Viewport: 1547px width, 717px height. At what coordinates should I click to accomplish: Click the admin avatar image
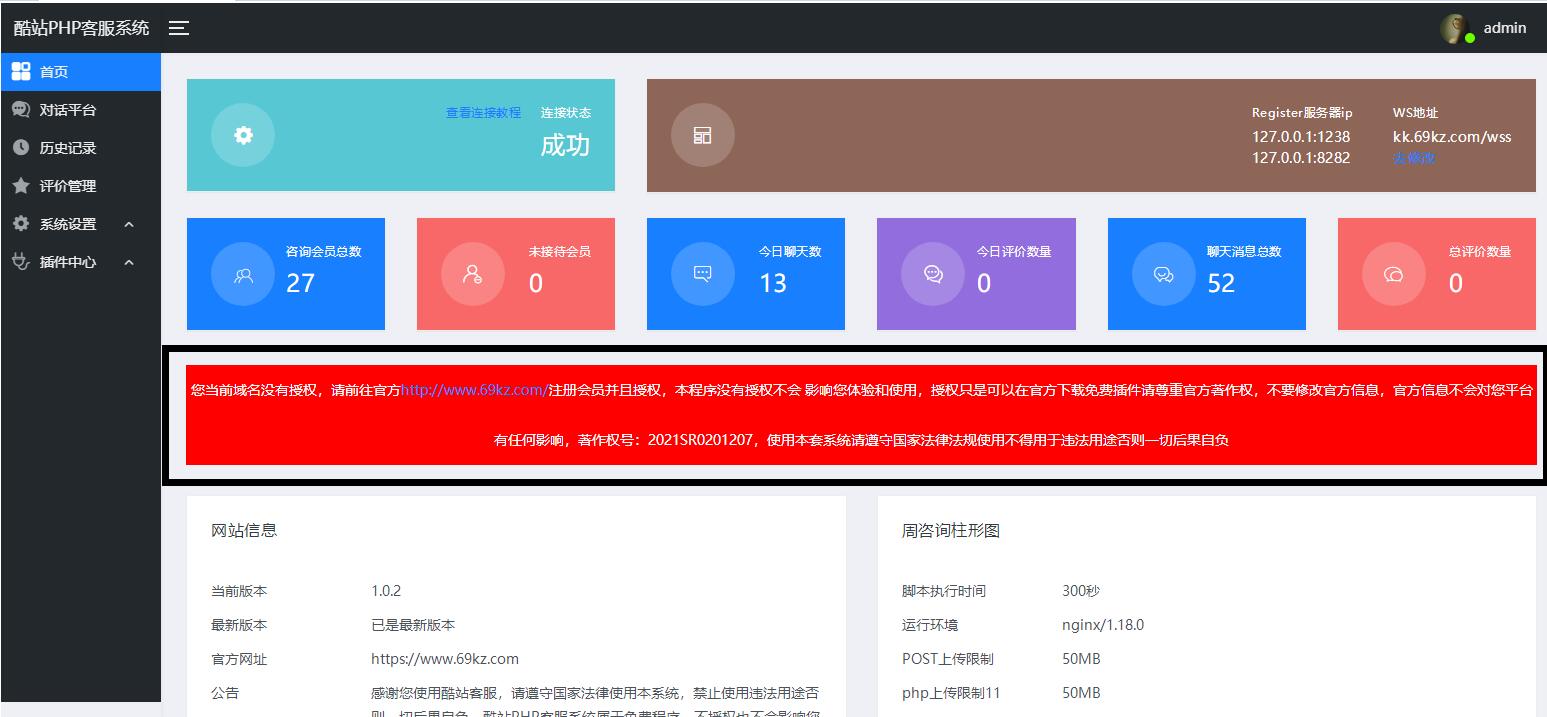[1453, 29]
